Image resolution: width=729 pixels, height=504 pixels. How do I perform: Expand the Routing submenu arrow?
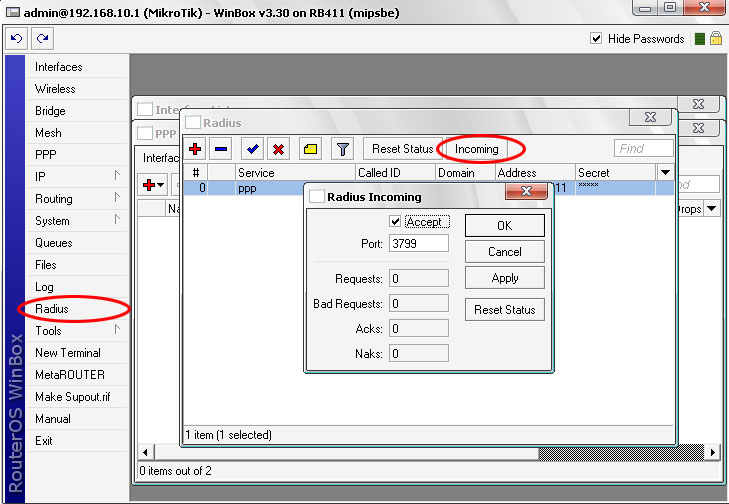tap(117, 198)
